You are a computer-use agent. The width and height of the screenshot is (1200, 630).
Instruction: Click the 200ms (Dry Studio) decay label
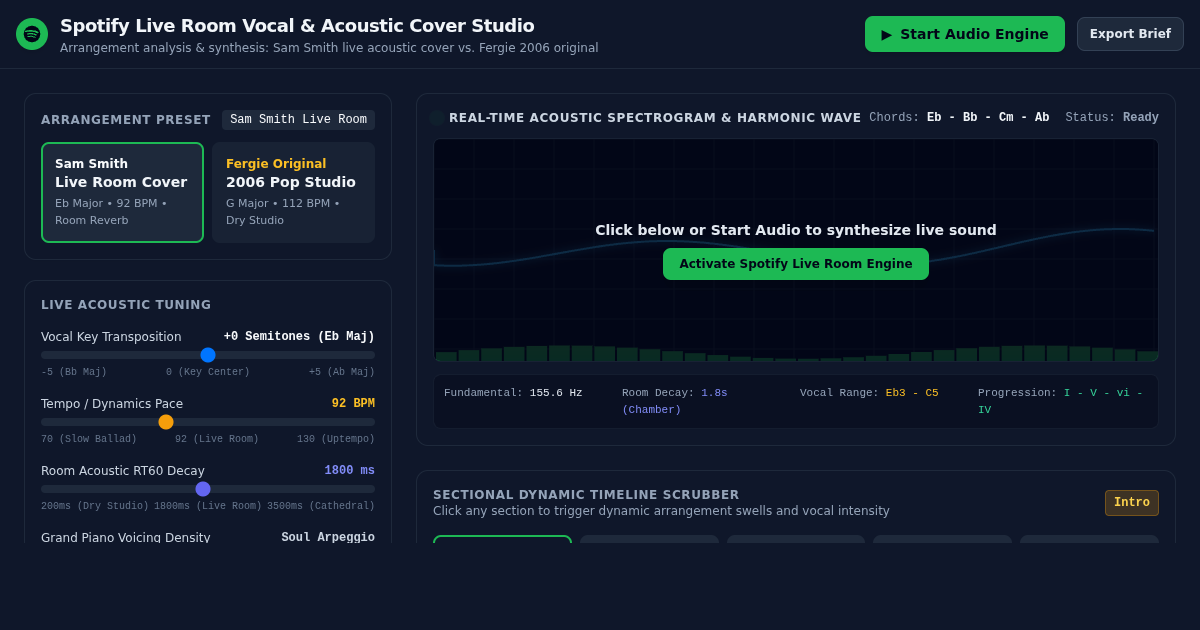coord(95,507)
